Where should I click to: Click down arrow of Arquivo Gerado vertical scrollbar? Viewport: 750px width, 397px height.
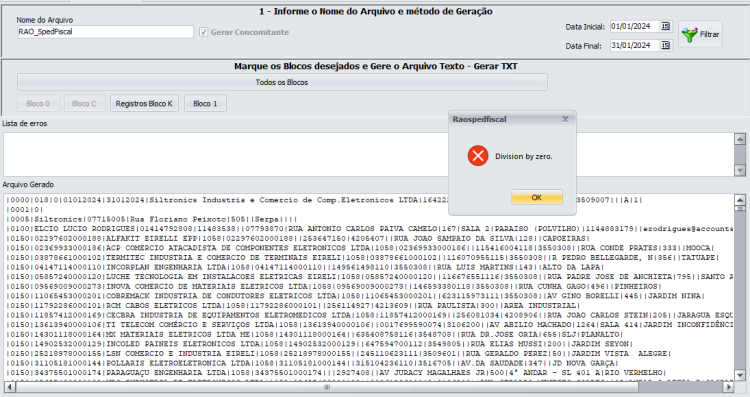[x=740, y=375]
